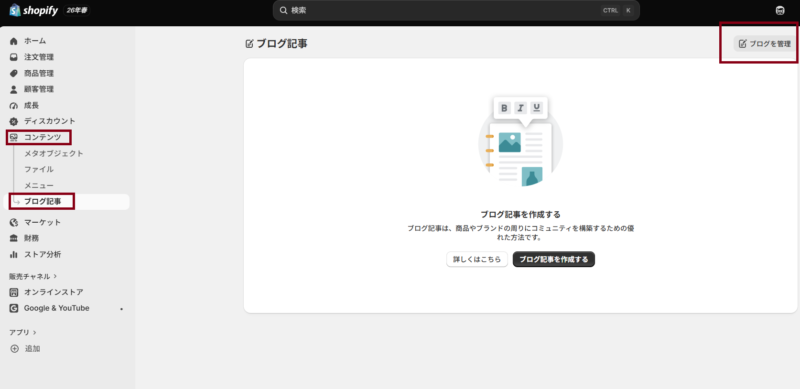Open 注文管理 orders page
This screenshot has height=389, width=800.
click(x=39, y=57)
